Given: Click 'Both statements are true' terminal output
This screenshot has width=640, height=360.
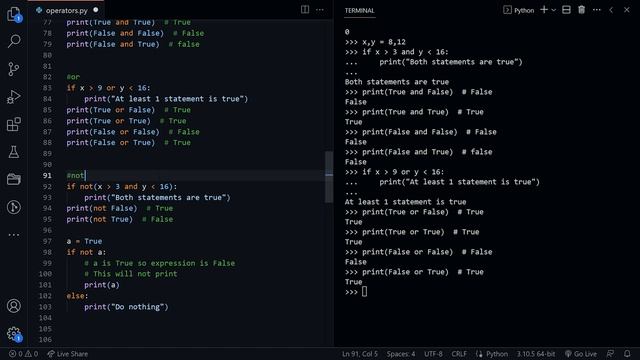Looking at the screenshot, I should point(397,82).
